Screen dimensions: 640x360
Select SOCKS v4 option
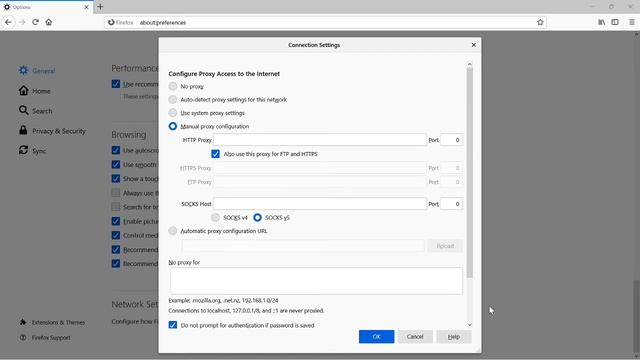point(216,218)
